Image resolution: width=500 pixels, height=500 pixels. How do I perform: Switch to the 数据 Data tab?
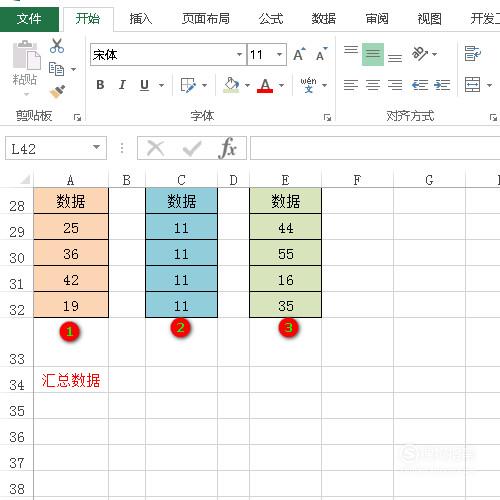(324, 19)
